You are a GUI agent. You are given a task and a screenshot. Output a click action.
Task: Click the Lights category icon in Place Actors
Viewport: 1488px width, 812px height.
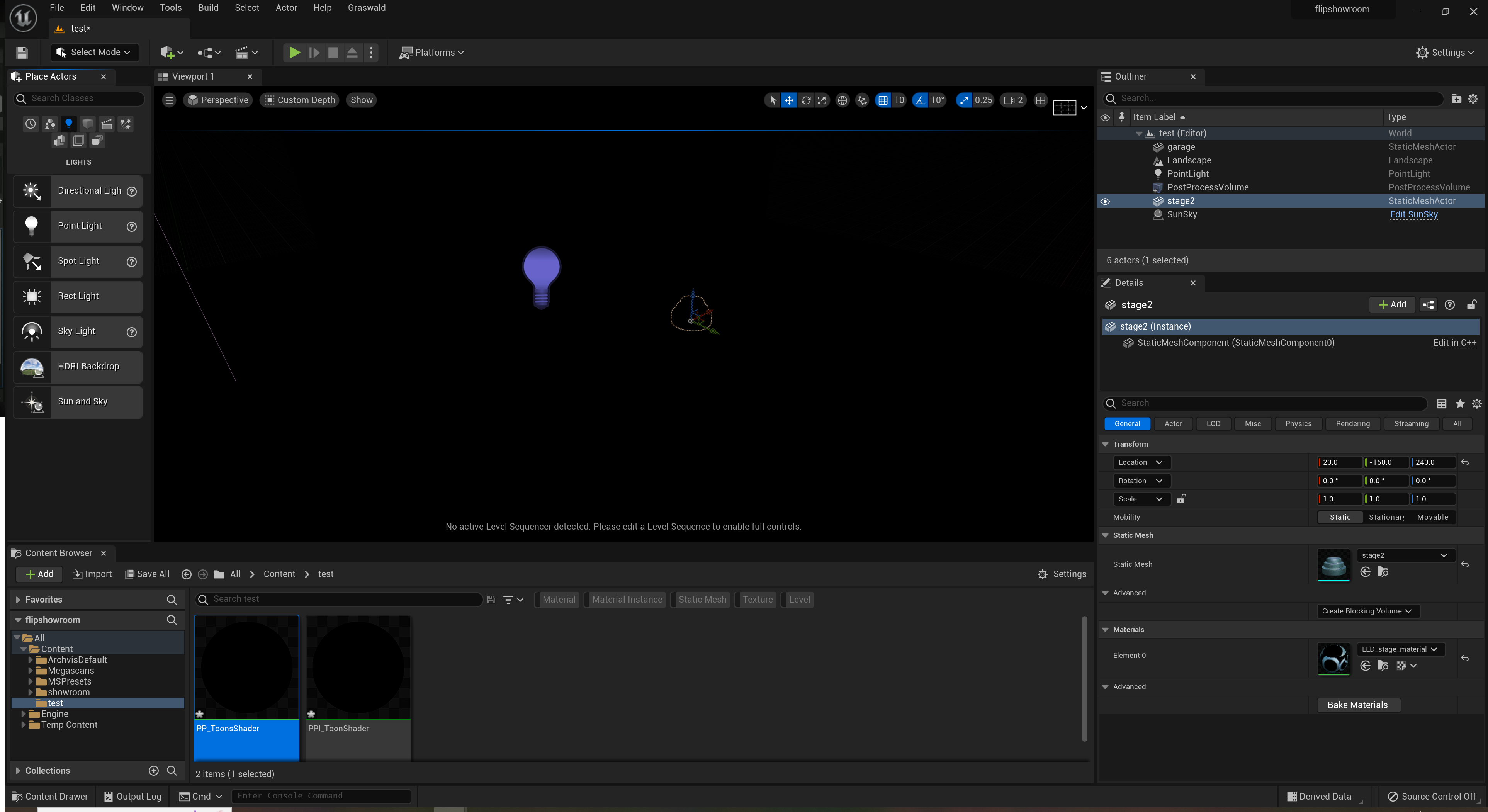69,124
